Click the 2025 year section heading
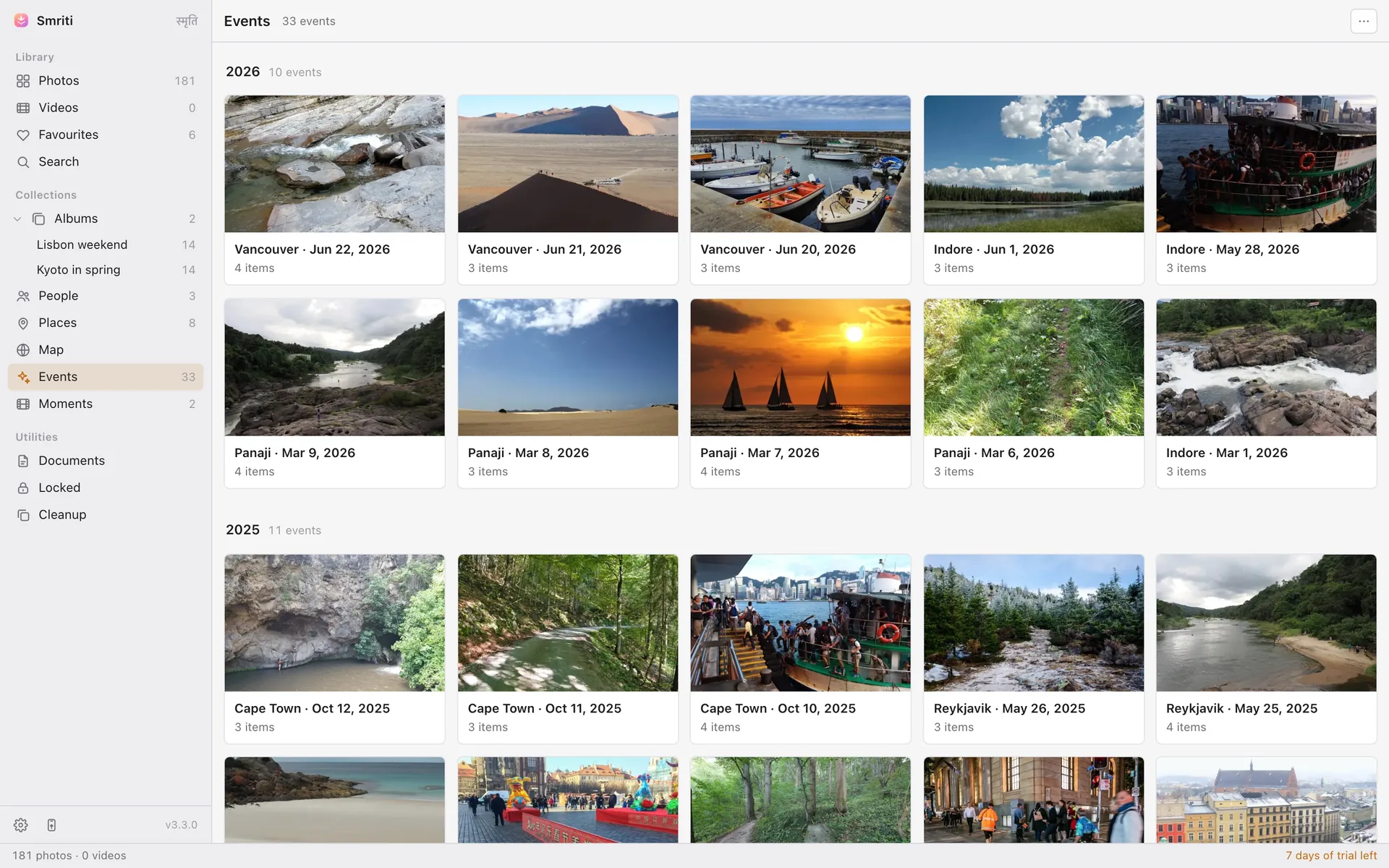The width and height of the screenshot is (1389, 868). click(x=242, y=529)
